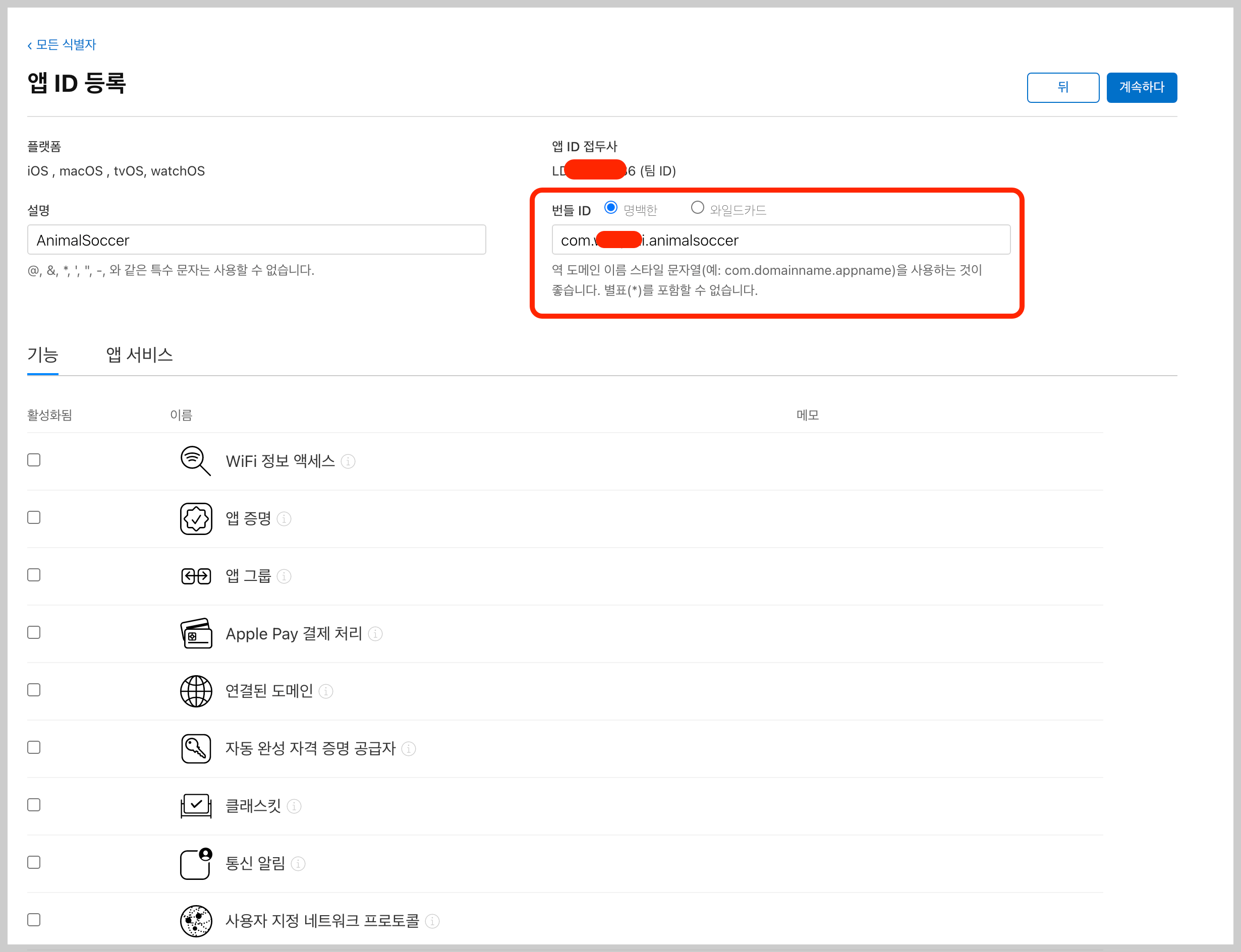Viewport: 1241px width, 952px height.
Task: Click the 앱 증명 checkmark badge icon
Action: (x=196, y=518)
